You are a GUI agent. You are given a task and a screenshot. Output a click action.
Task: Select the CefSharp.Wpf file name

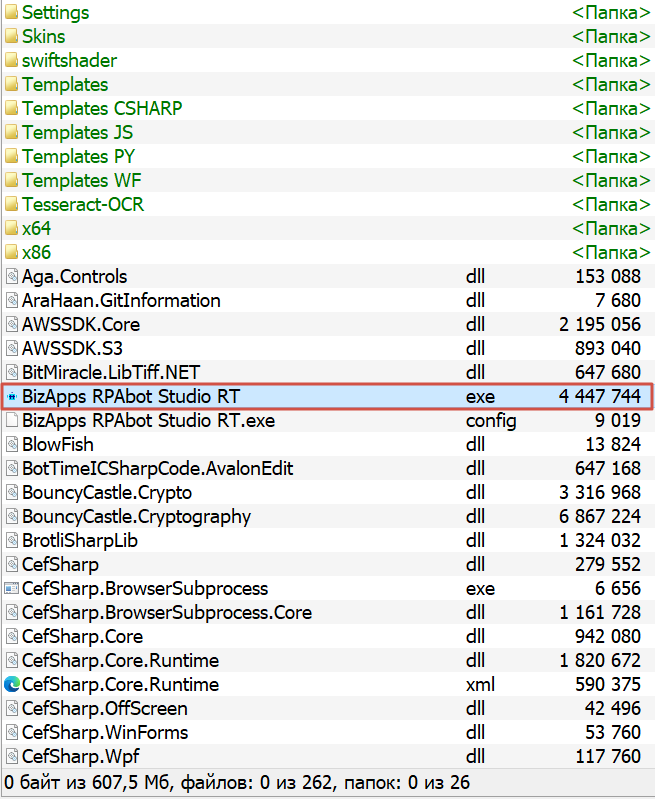81,757
